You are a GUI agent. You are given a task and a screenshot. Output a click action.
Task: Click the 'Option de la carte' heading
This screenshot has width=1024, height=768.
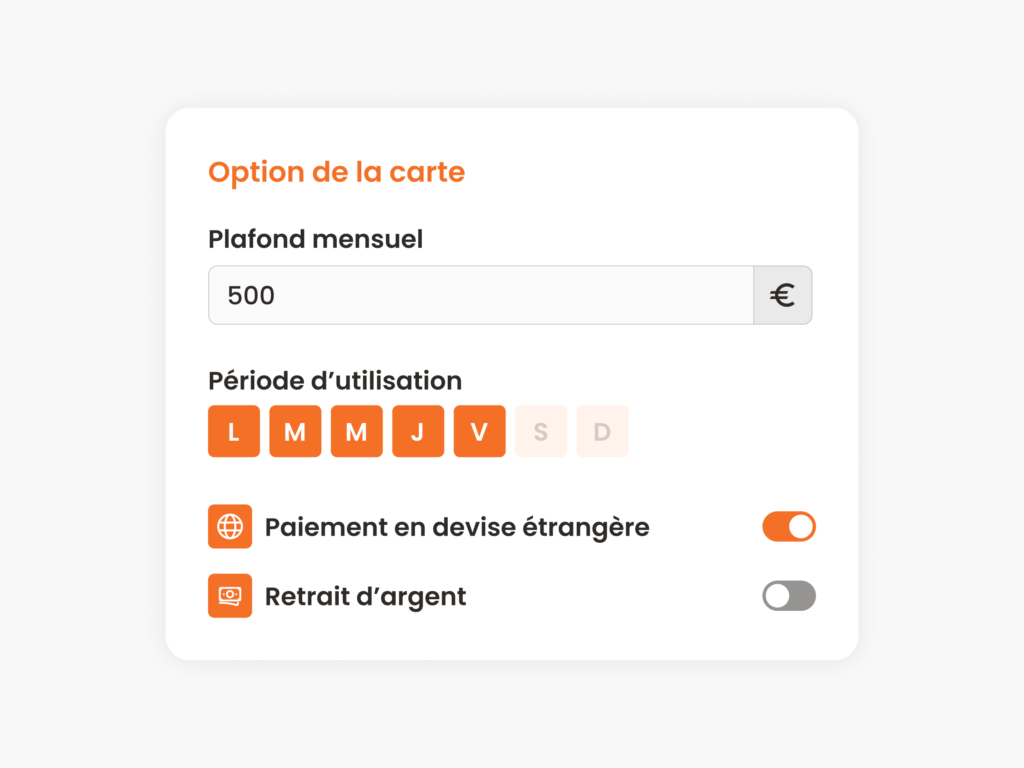(336, 172)
